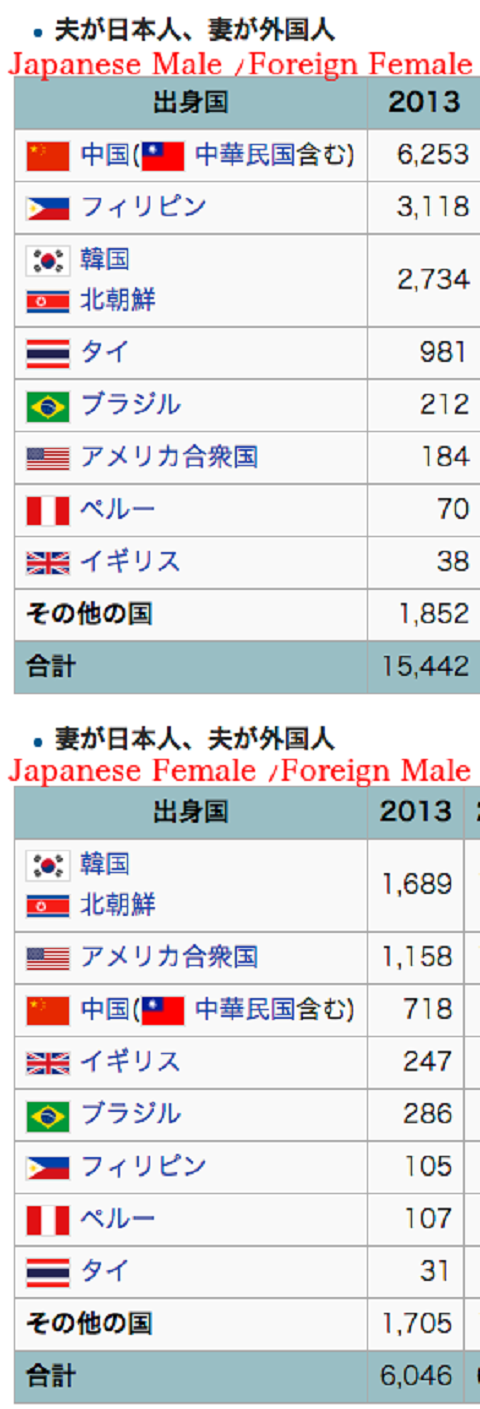Open the アメリカ合衆国 link in the 1,158 row
Image resolution: width=480 pixels, height=1409 pixels.
click(x=169, y=957)
